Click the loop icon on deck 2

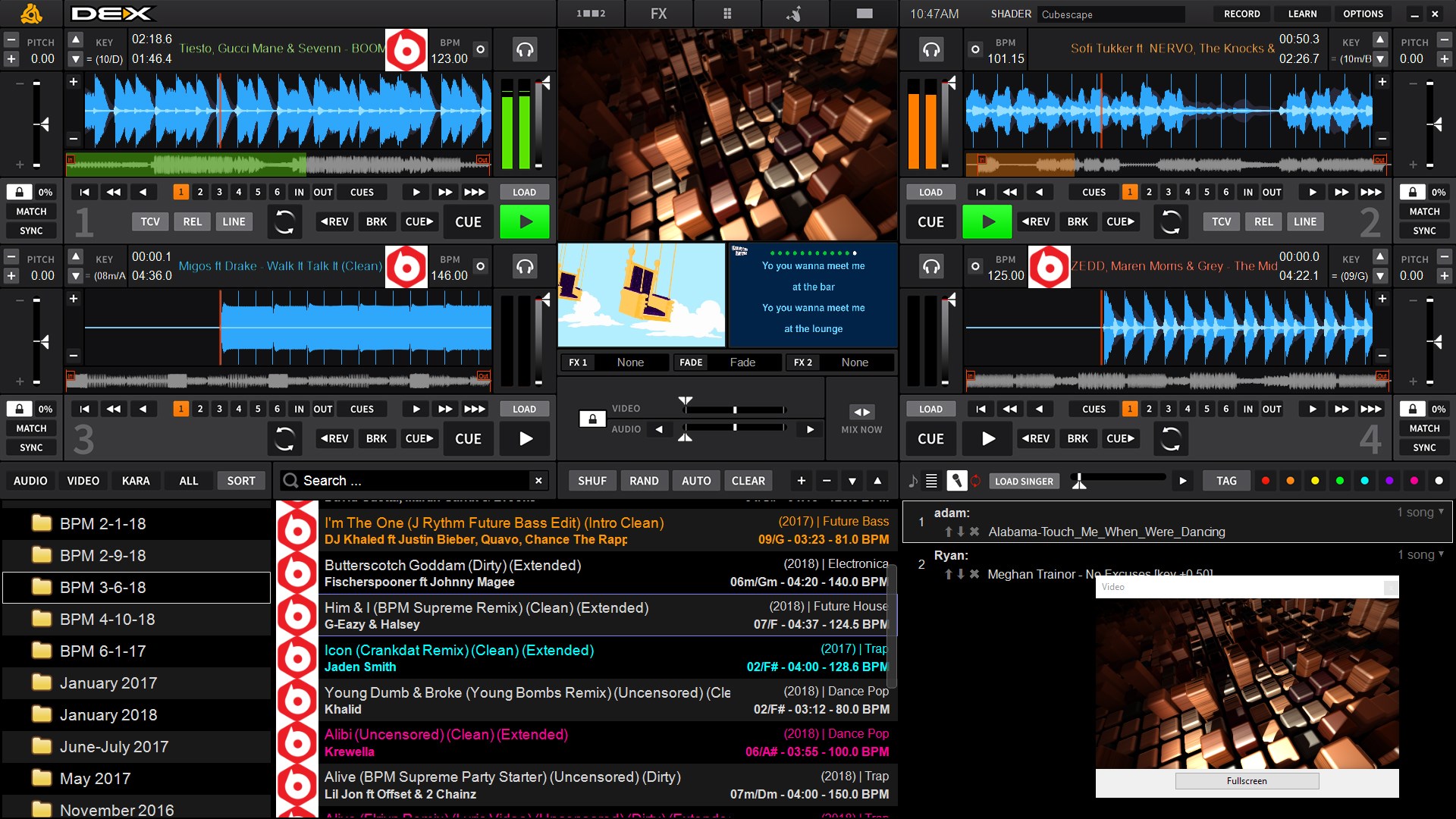point(1170,221)
